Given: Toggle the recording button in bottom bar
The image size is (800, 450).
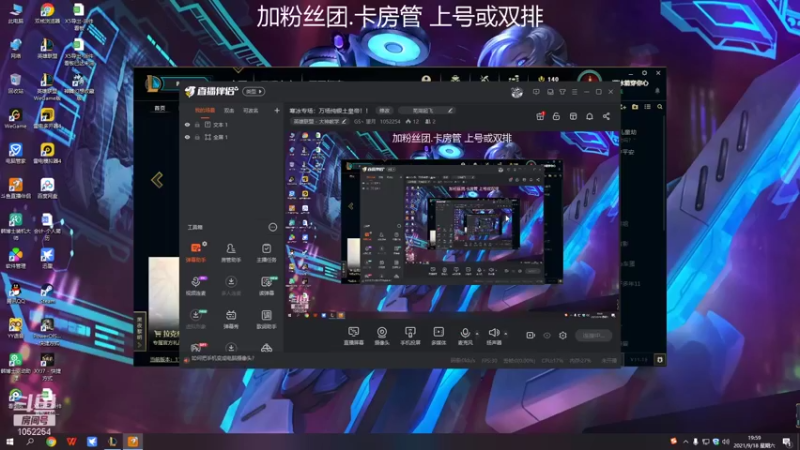Looking at the screenshot, I should [531, 335].
